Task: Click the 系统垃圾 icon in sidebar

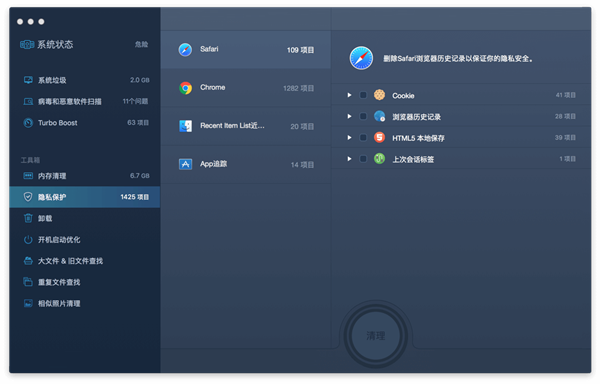Action: click(x=28, y=80)
